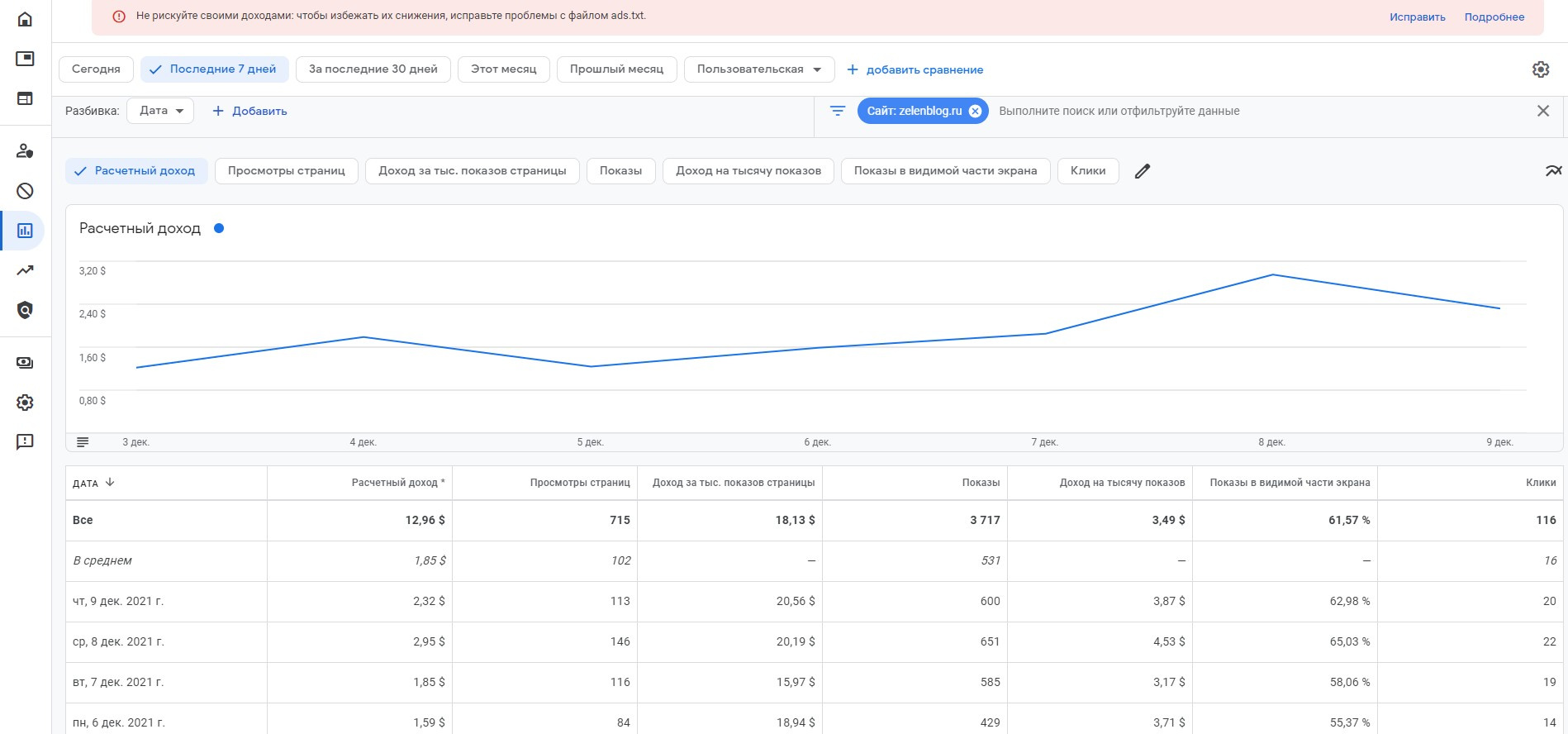Open the Home icon in sidebar
Viewport: 1568px width, 734px height.
pos(25,19)
